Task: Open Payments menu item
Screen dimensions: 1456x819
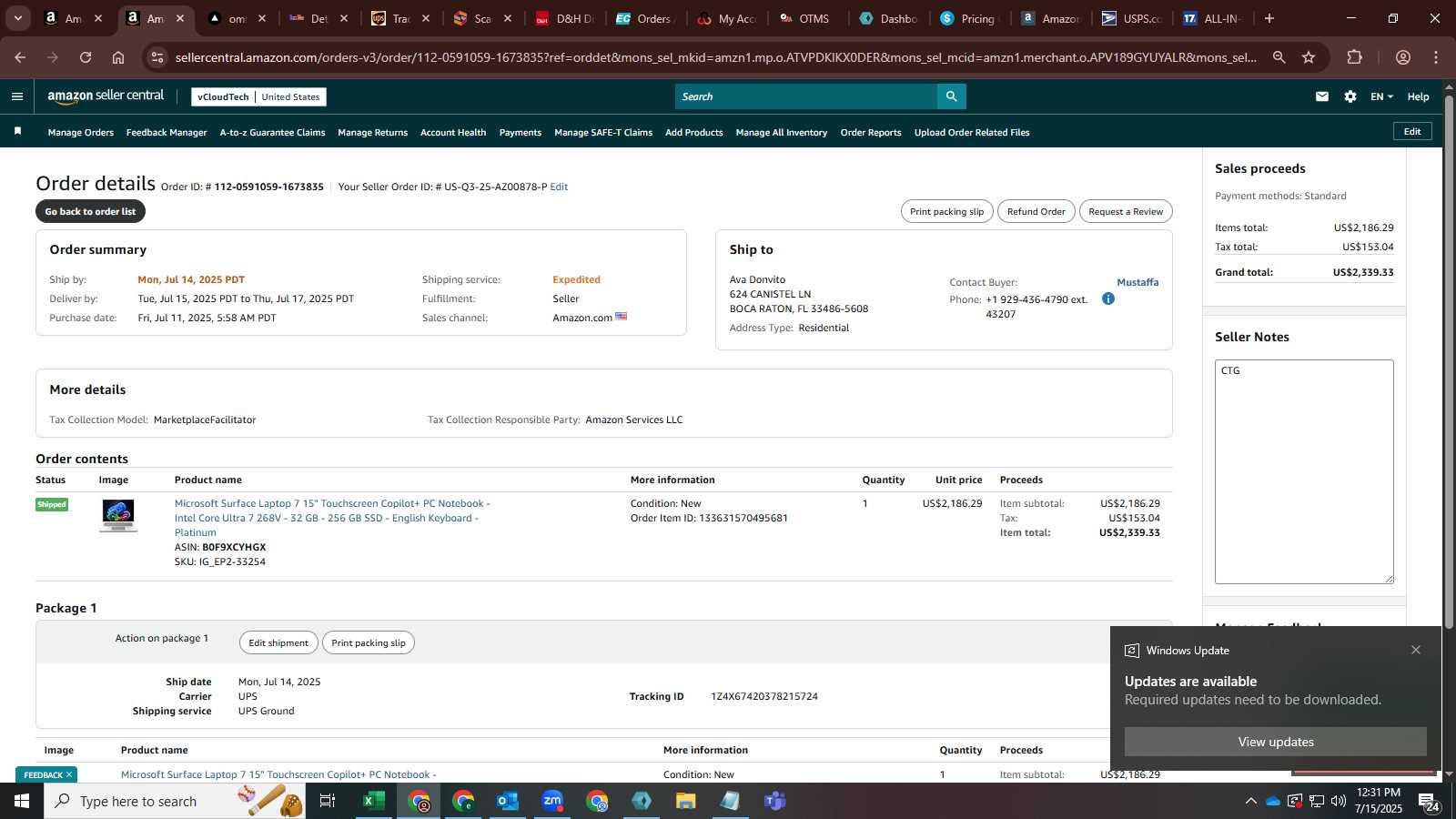Action: [521, 133]
